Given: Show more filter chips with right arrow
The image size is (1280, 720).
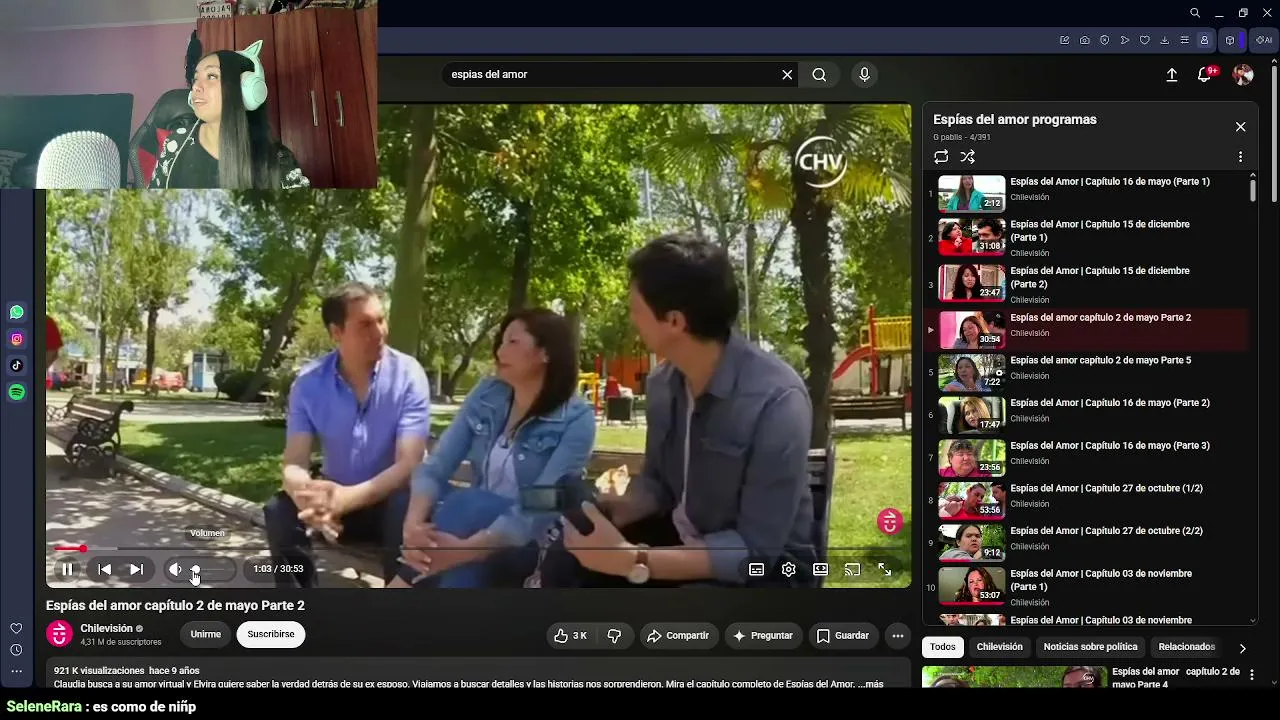Looking at the screenshot, I should (1242, 648).
